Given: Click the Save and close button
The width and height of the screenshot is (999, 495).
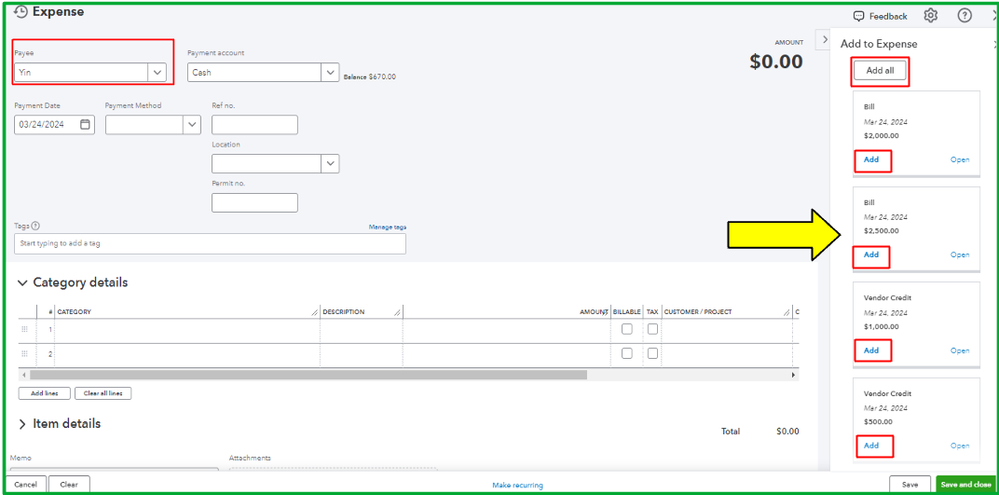Looking at the screenshot, I should pos(966,485).
